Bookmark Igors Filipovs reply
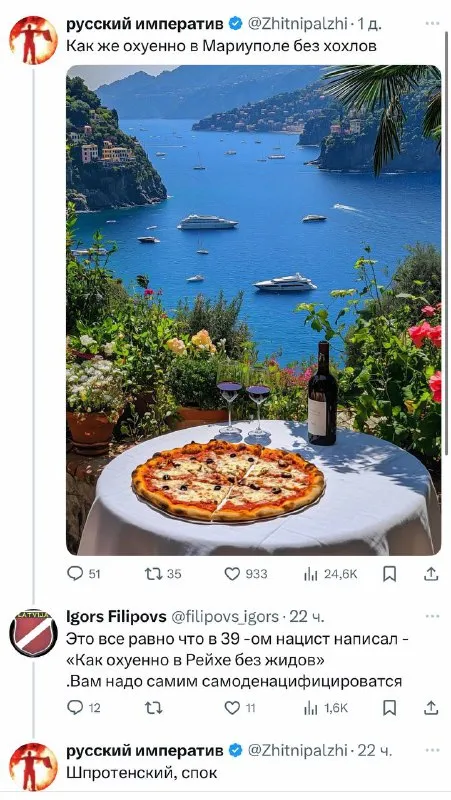This screenshot has width=451, height=800. [x=389, y=708]
